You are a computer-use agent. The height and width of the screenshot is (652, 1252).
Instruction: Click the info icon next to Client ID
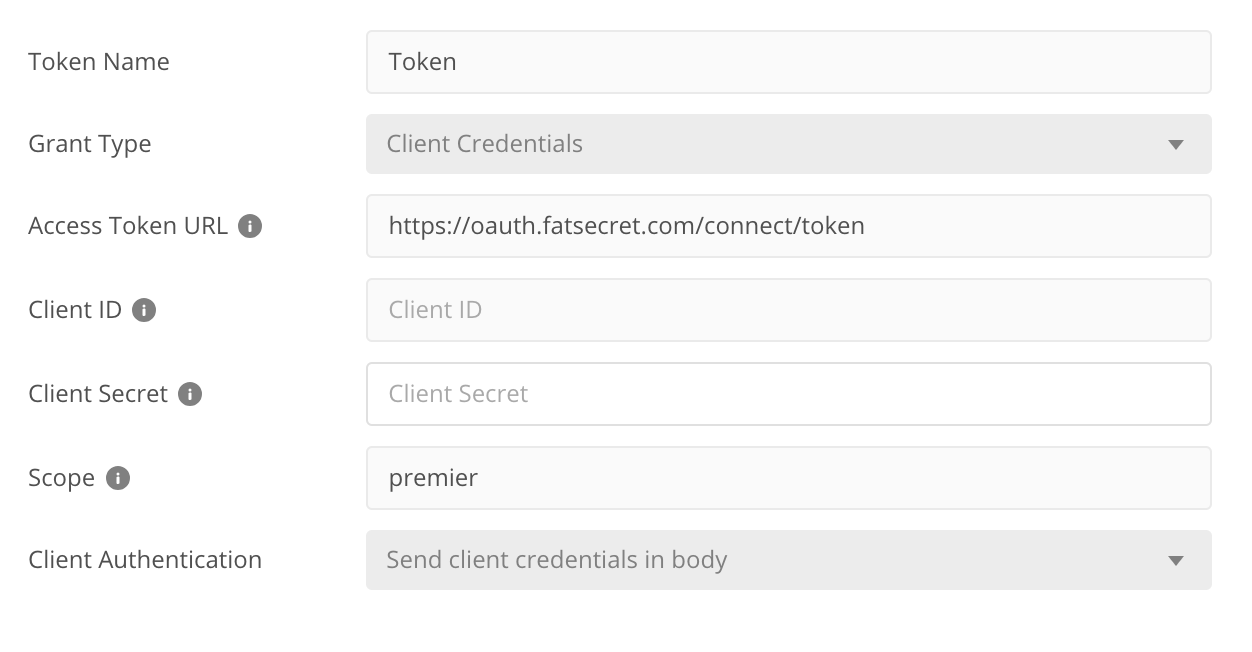[144, 310]
